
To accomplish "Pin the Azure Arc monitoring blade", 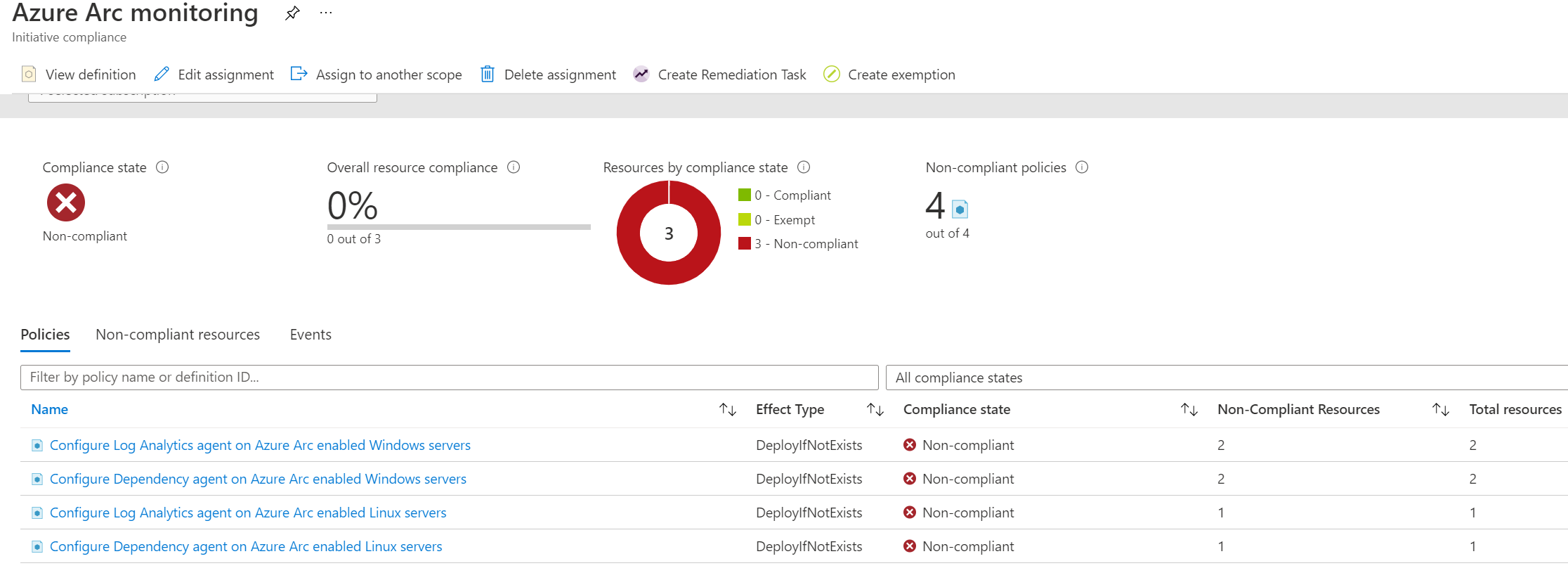I will click(292, 13).
